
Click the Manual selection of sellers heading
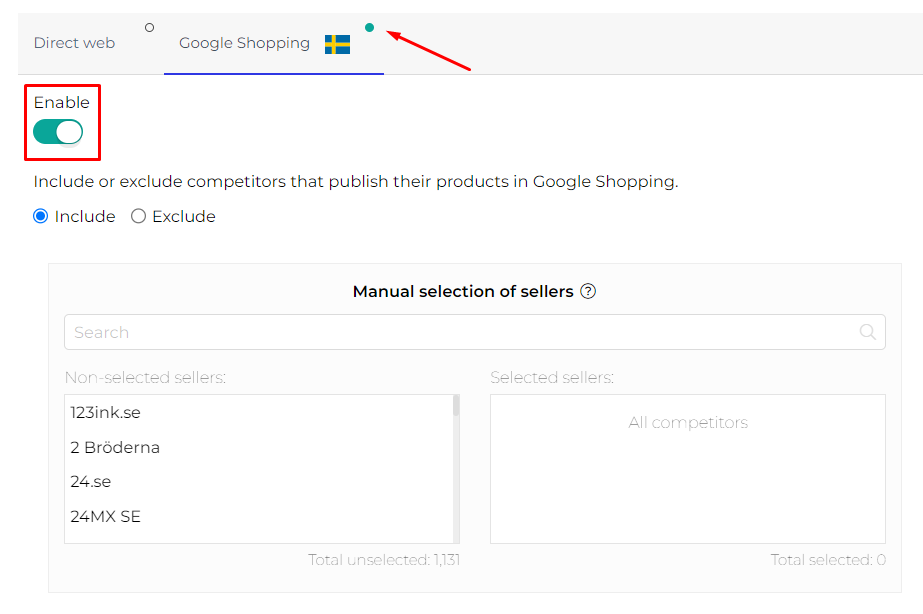click(463, 292)
